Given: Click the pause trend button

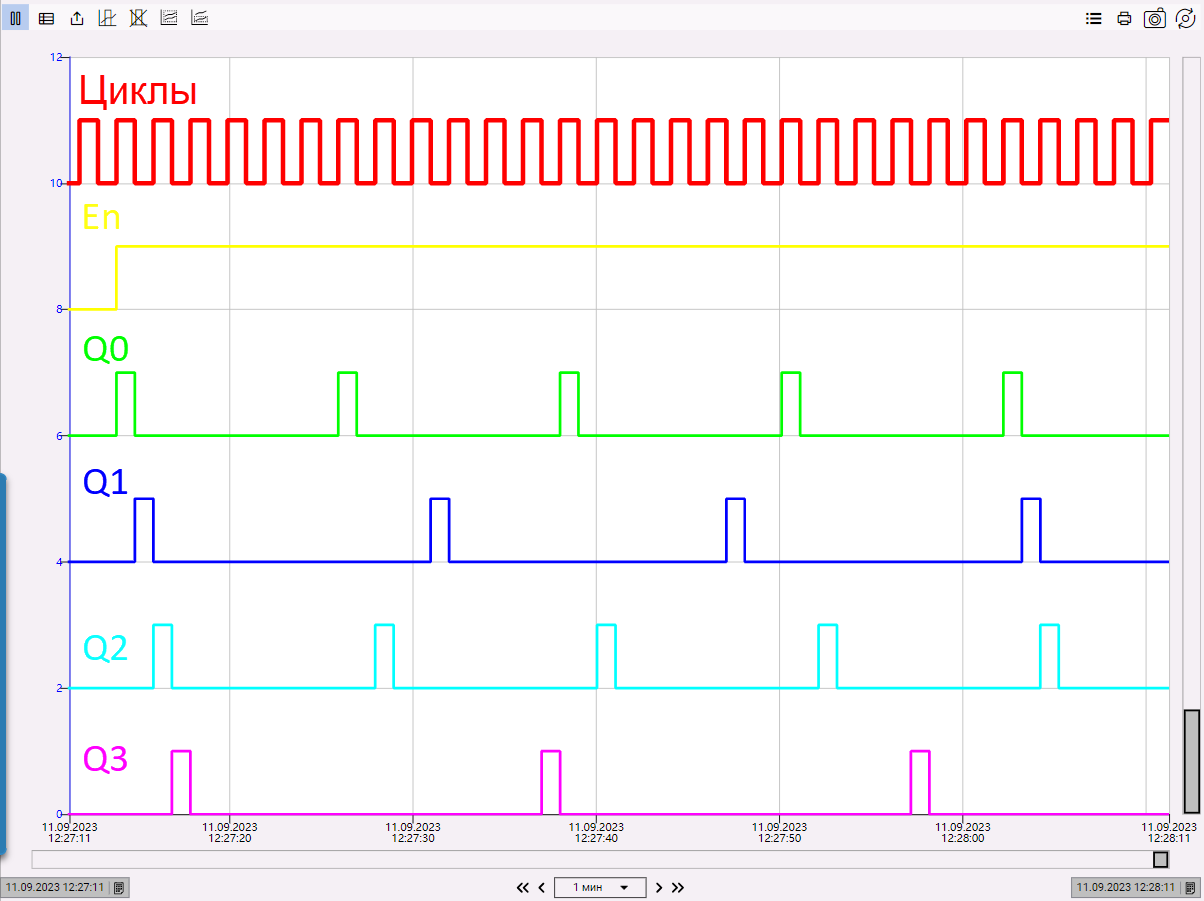Looking at the screenshot, I should [x=15, y=18].
